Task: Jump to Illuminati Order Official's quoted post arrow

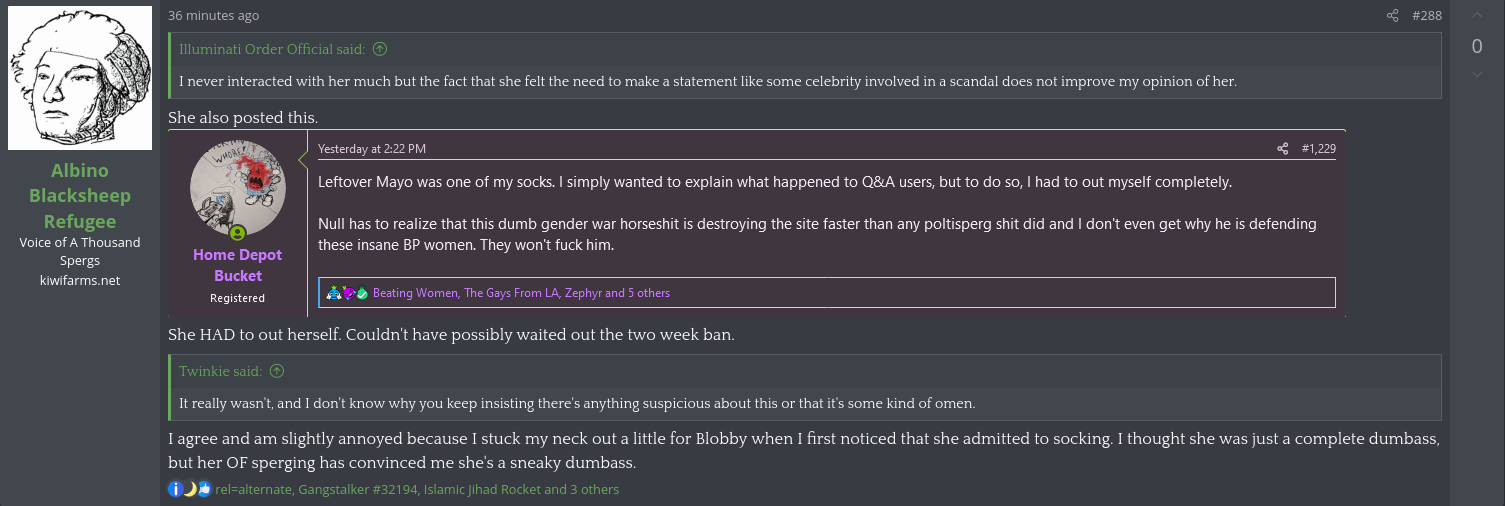Action: click(380, 49)
